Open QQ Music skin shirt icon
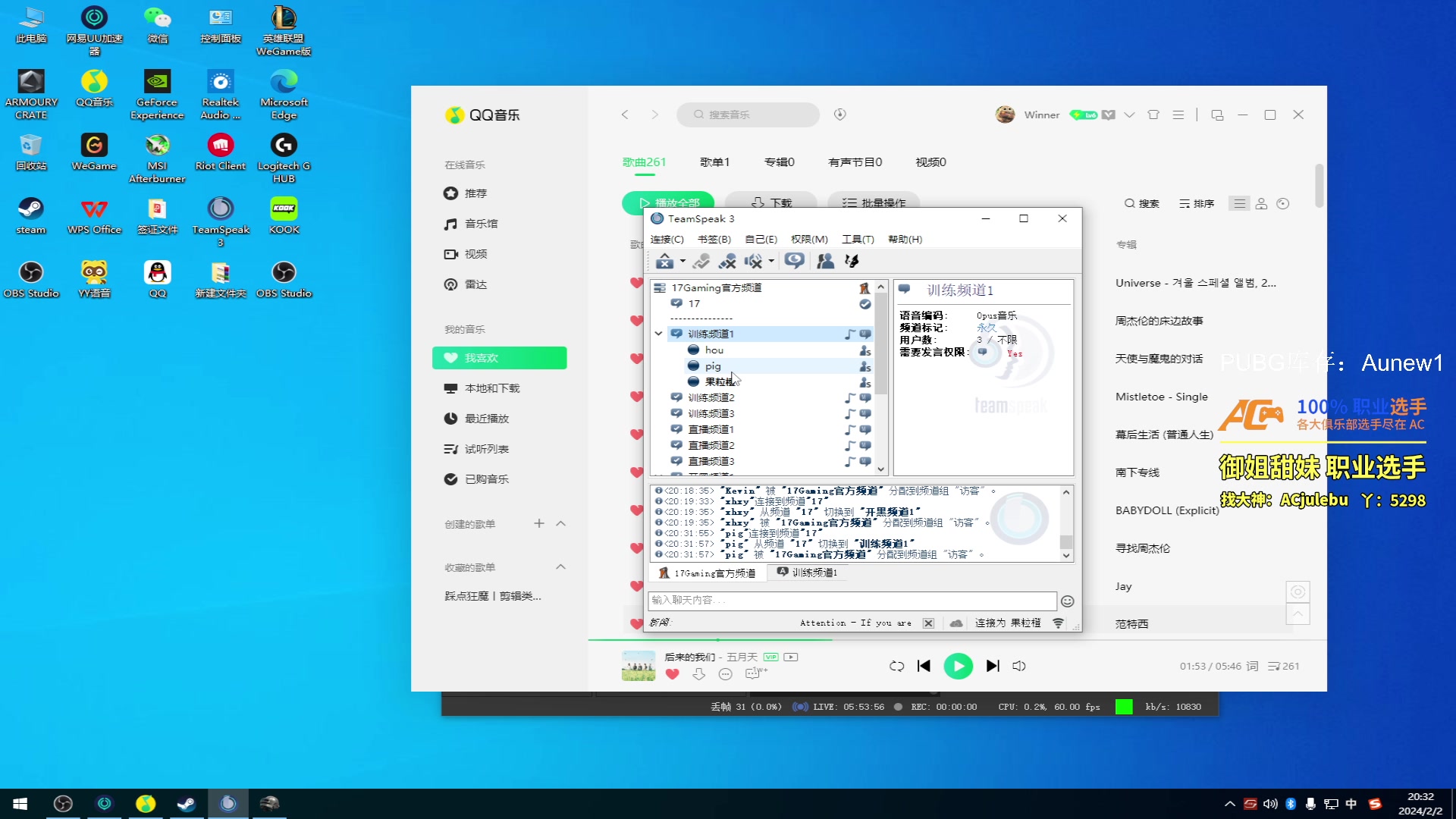 pos(1153,115)
